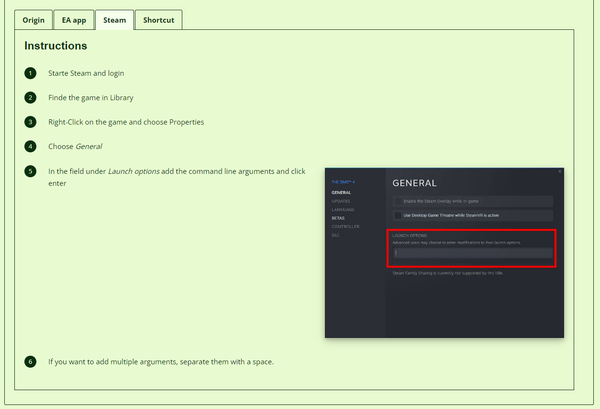Viewport: 600px width, 409px height.
Task: Click the 'Choose General' step text
Action: pyautogui.click(x=75, y=147)
